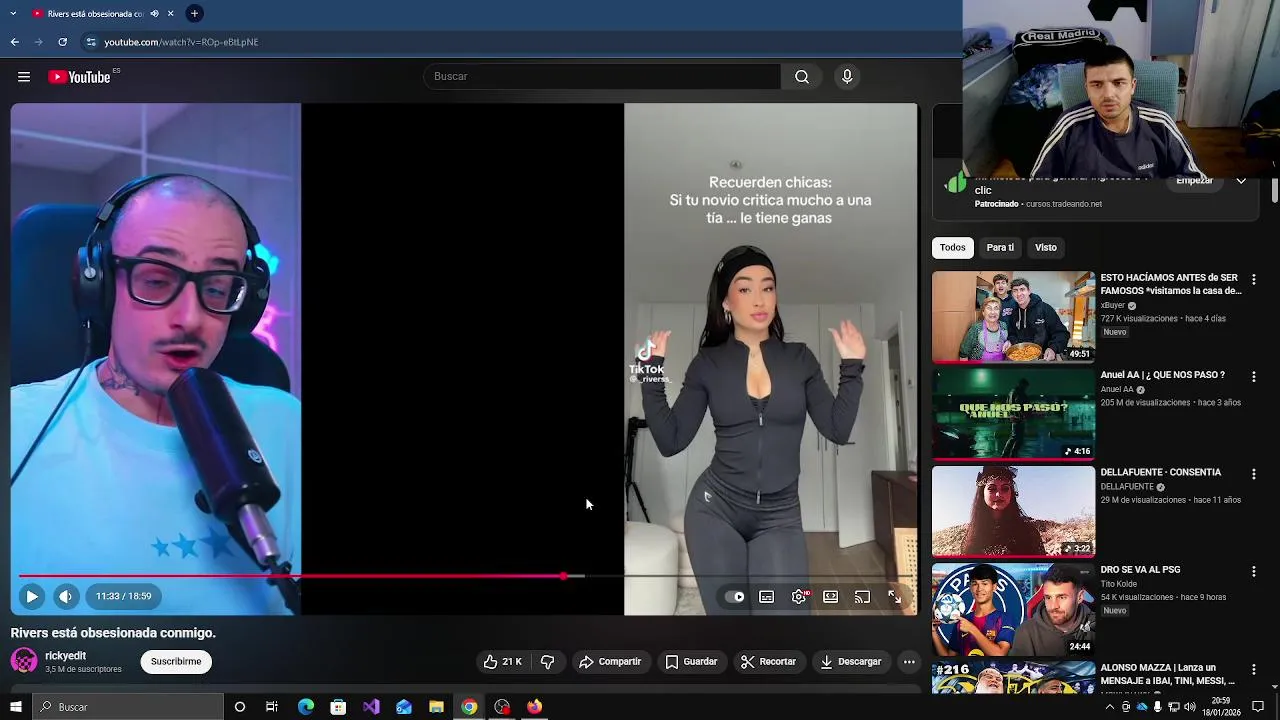Go to the YouTube home logo
The image size is (1280, 720).
click(x=79, y=77)
